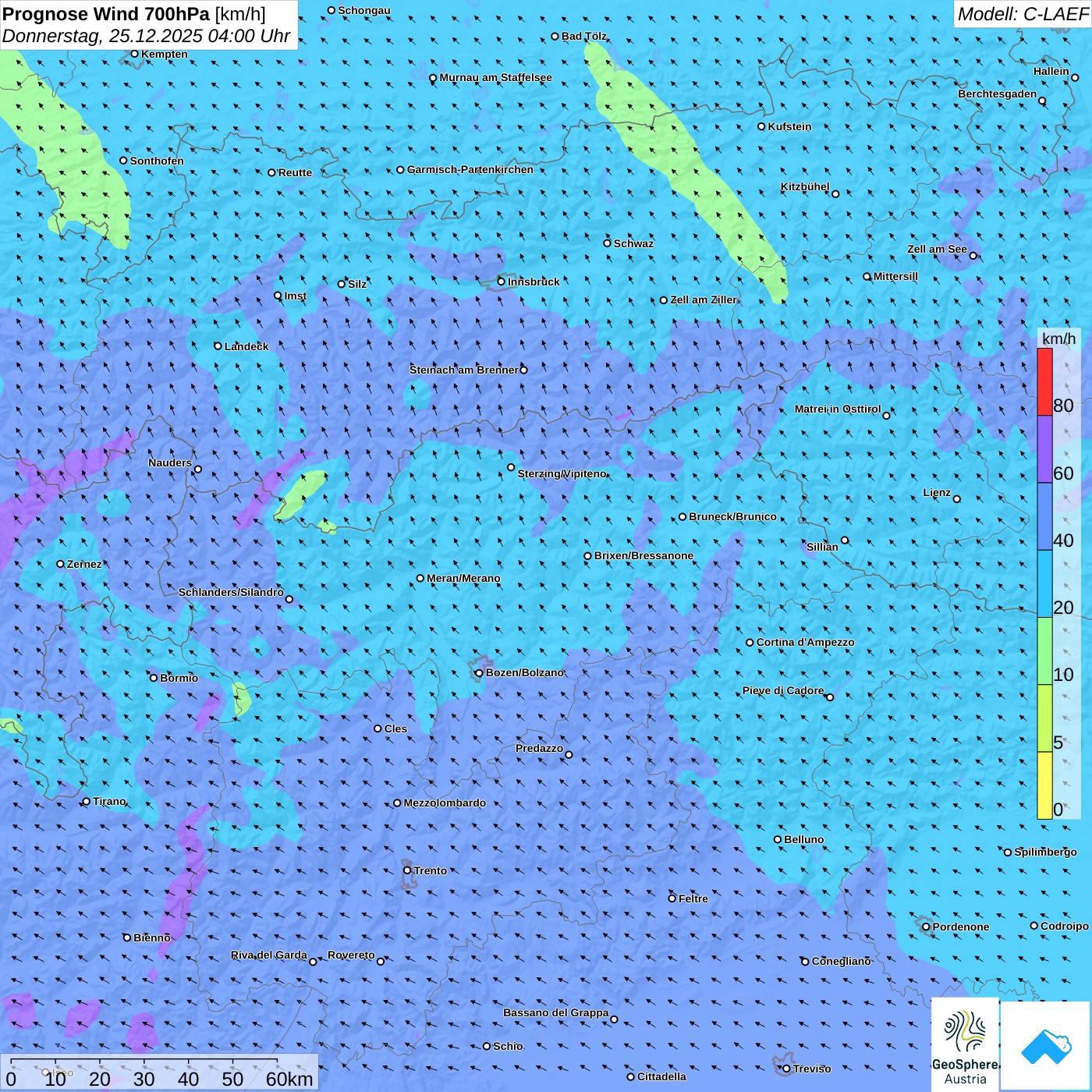Click the Spilimbergo city label
The height and width of the screenshot is (1092, 1092).
point(1045,852)
